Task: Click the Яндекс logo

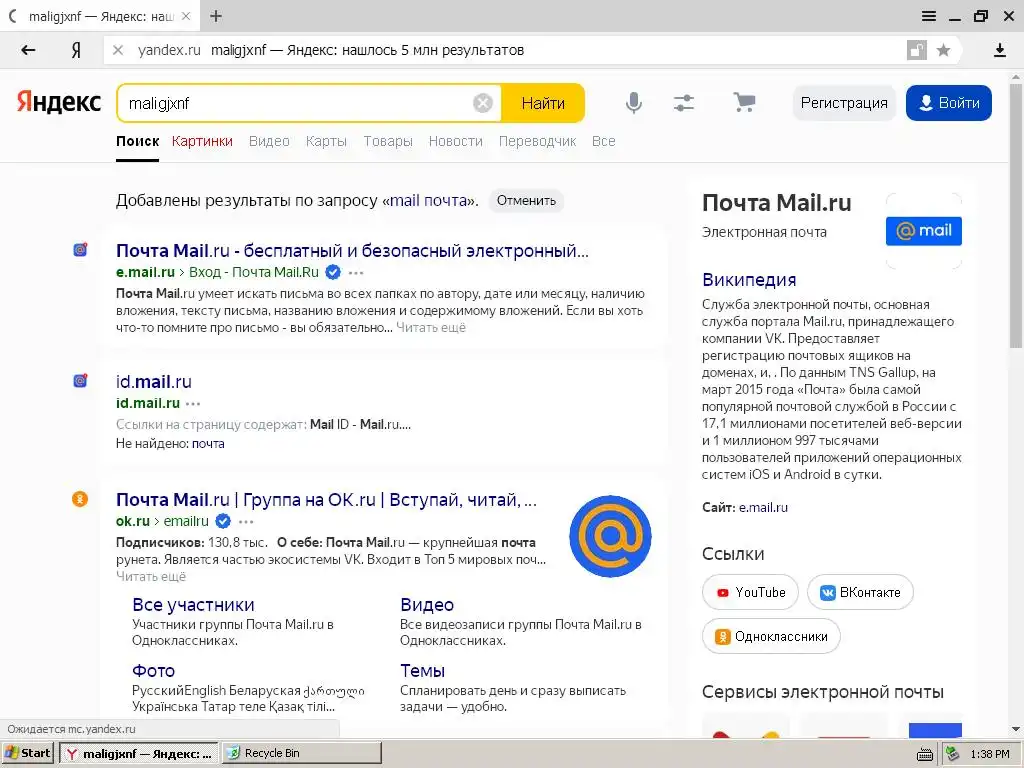Action: [x=59, y=103]
